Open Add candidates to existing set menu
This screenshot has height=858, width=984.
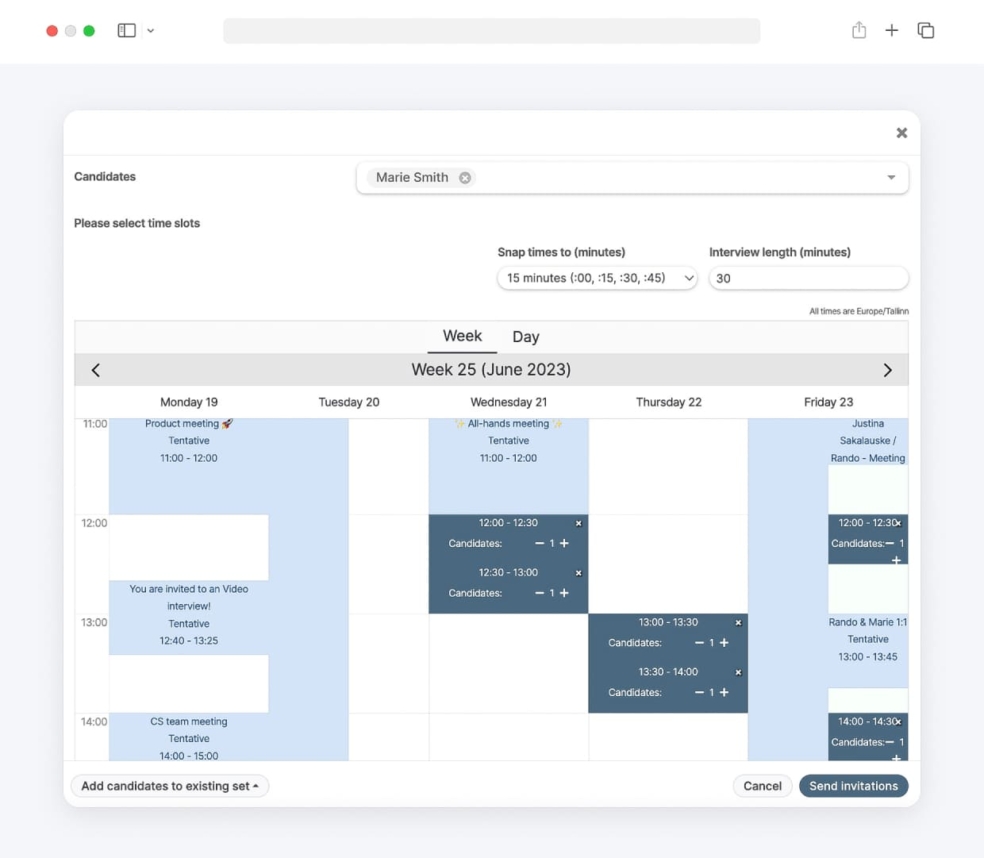170,786
